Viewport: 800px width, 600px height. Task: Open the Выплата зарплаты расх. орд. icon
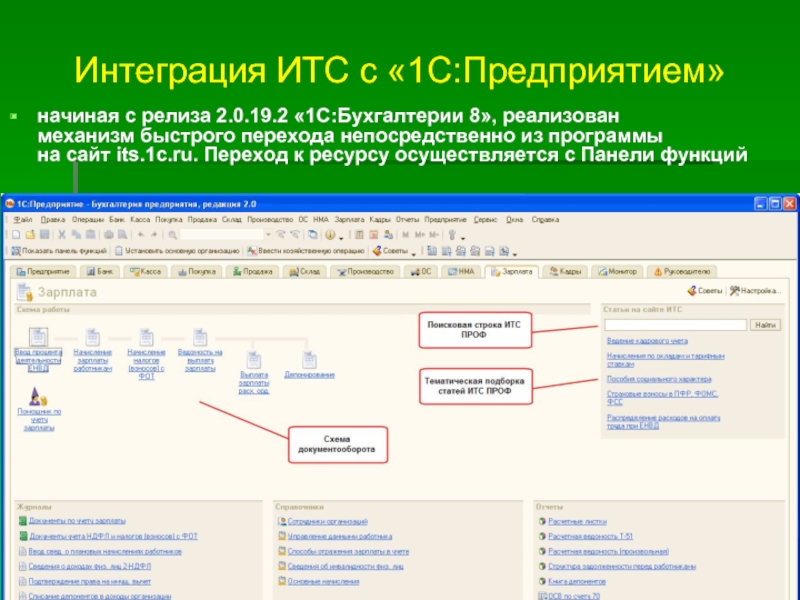pos(254,360)
